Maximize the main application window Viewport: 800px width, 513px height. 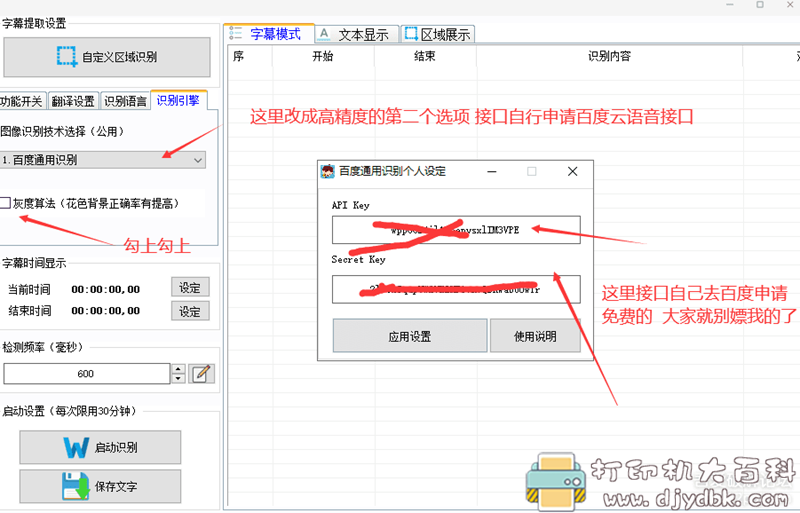tap(760, 5)
